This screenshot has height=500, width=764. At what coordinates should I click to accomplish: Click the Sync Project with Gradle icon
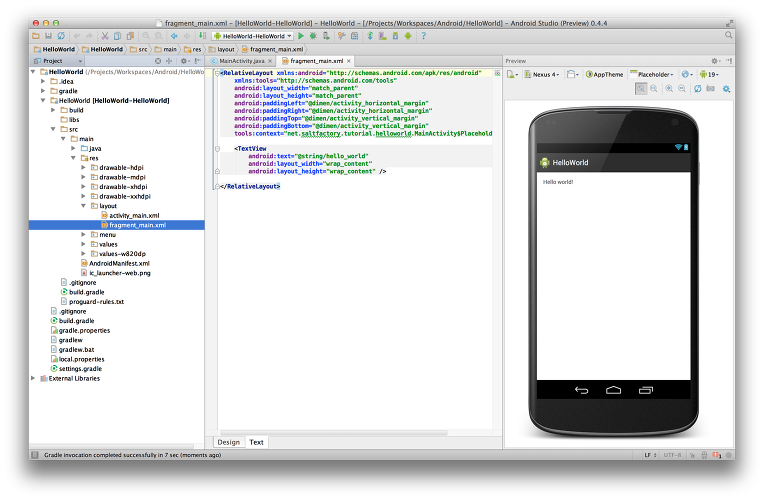[x=370, y=36]
